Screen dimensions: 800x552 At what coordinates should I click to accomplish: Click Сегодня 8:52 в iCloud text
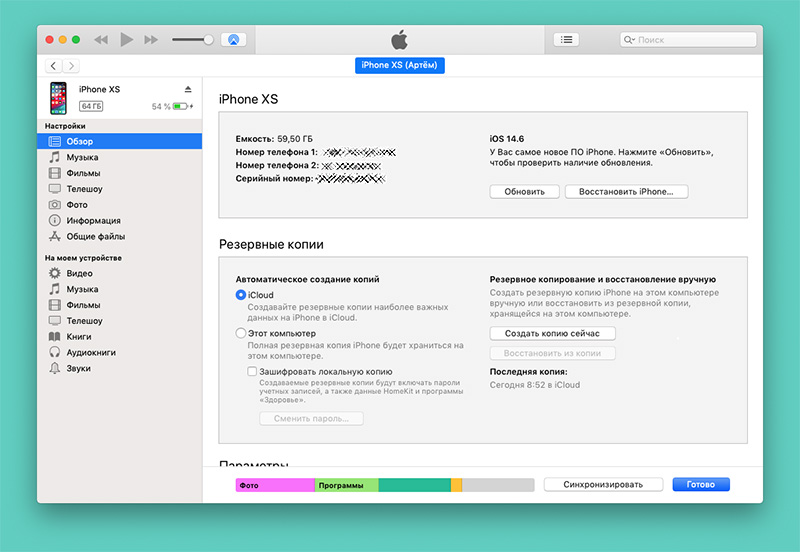(x=535, y=385)
